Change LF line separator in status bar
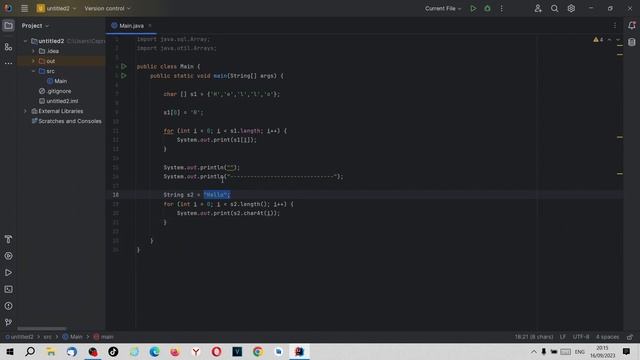 tap(563, 337)
